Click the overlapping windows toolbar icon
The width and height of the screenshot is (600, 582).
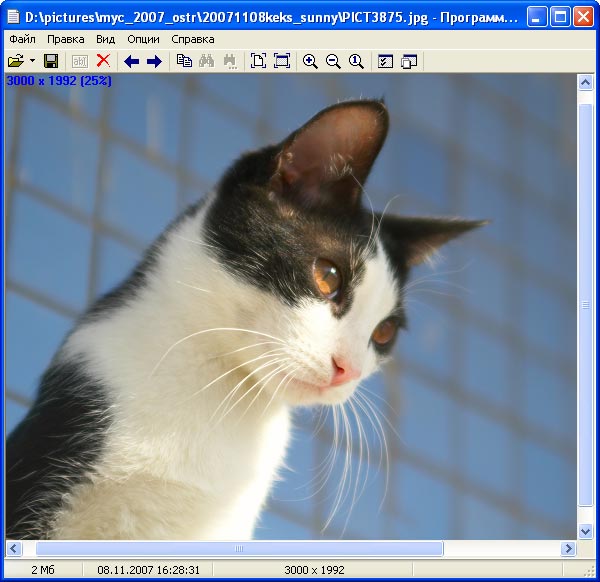tap(409, 62)
